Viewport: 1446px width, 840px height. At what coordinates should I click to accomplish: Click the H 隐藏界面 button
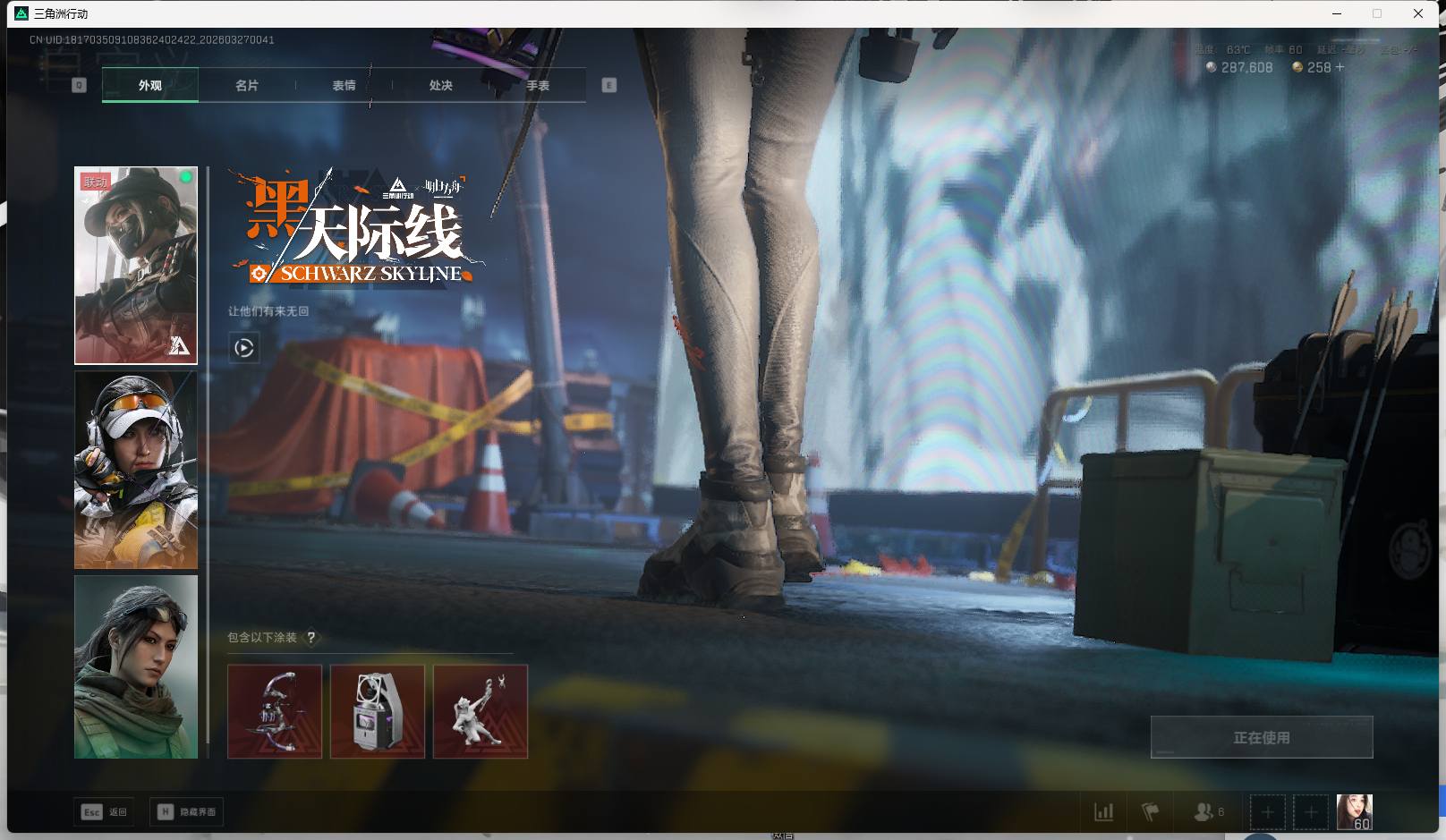click(x=186, y=812)
